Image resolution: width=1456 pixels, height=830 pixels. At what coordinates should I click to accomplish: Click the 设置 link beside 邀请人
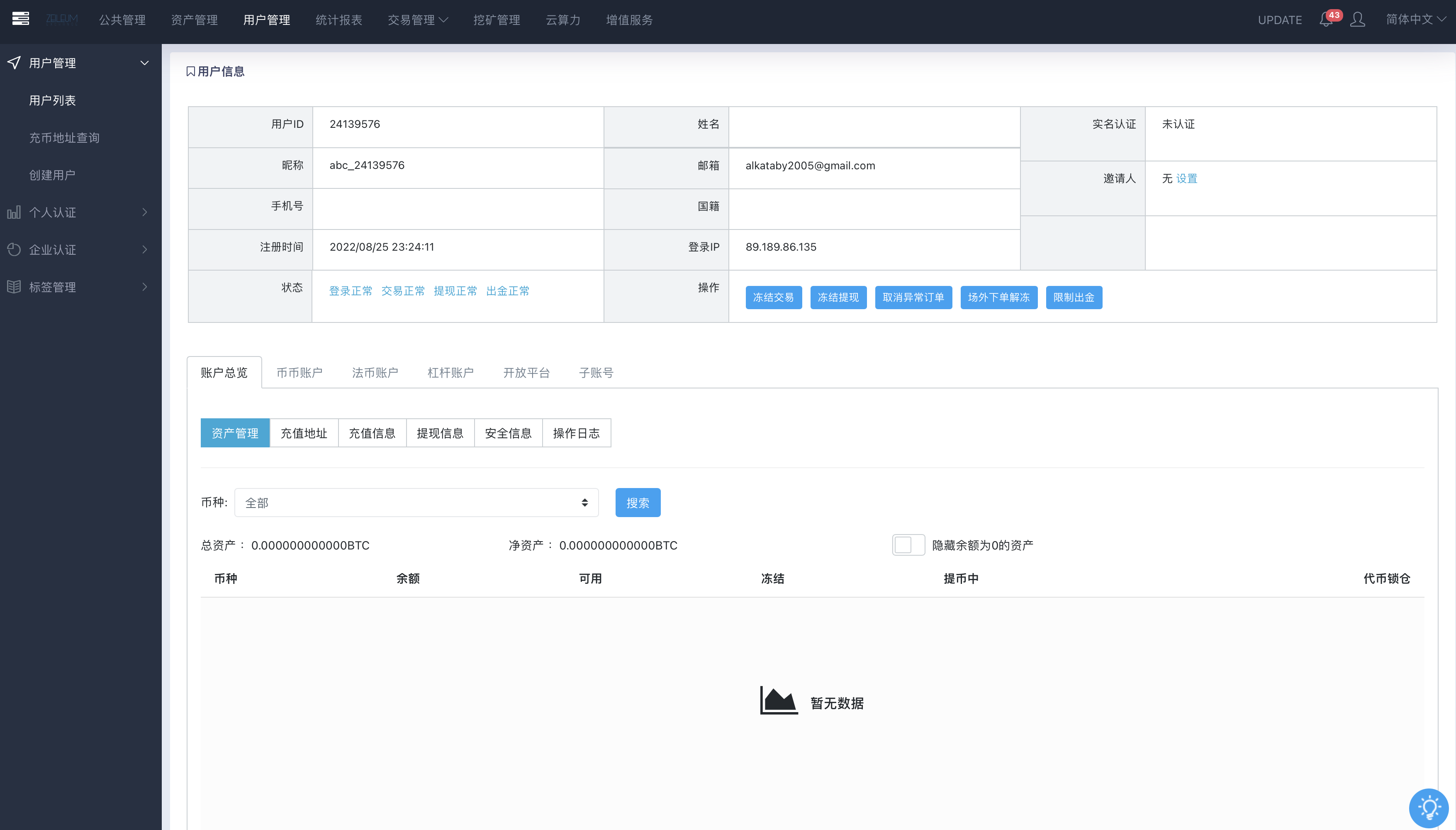1187,178
